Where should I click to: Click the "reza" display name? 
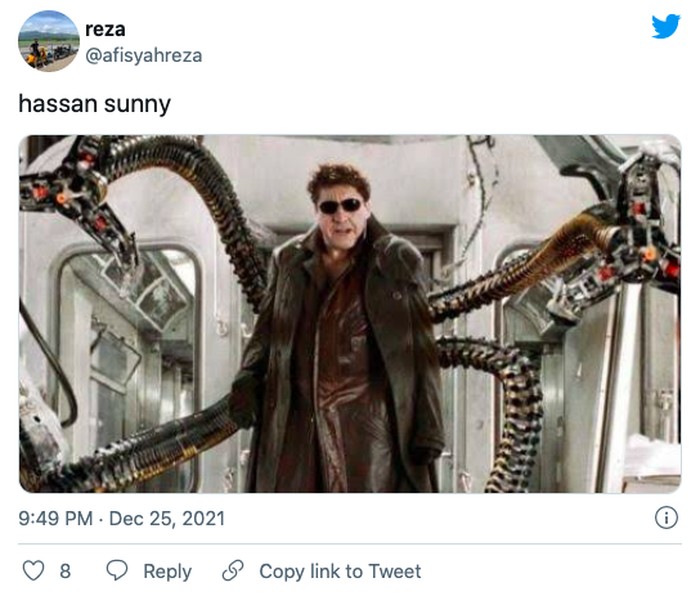click(x=106, y=29)
